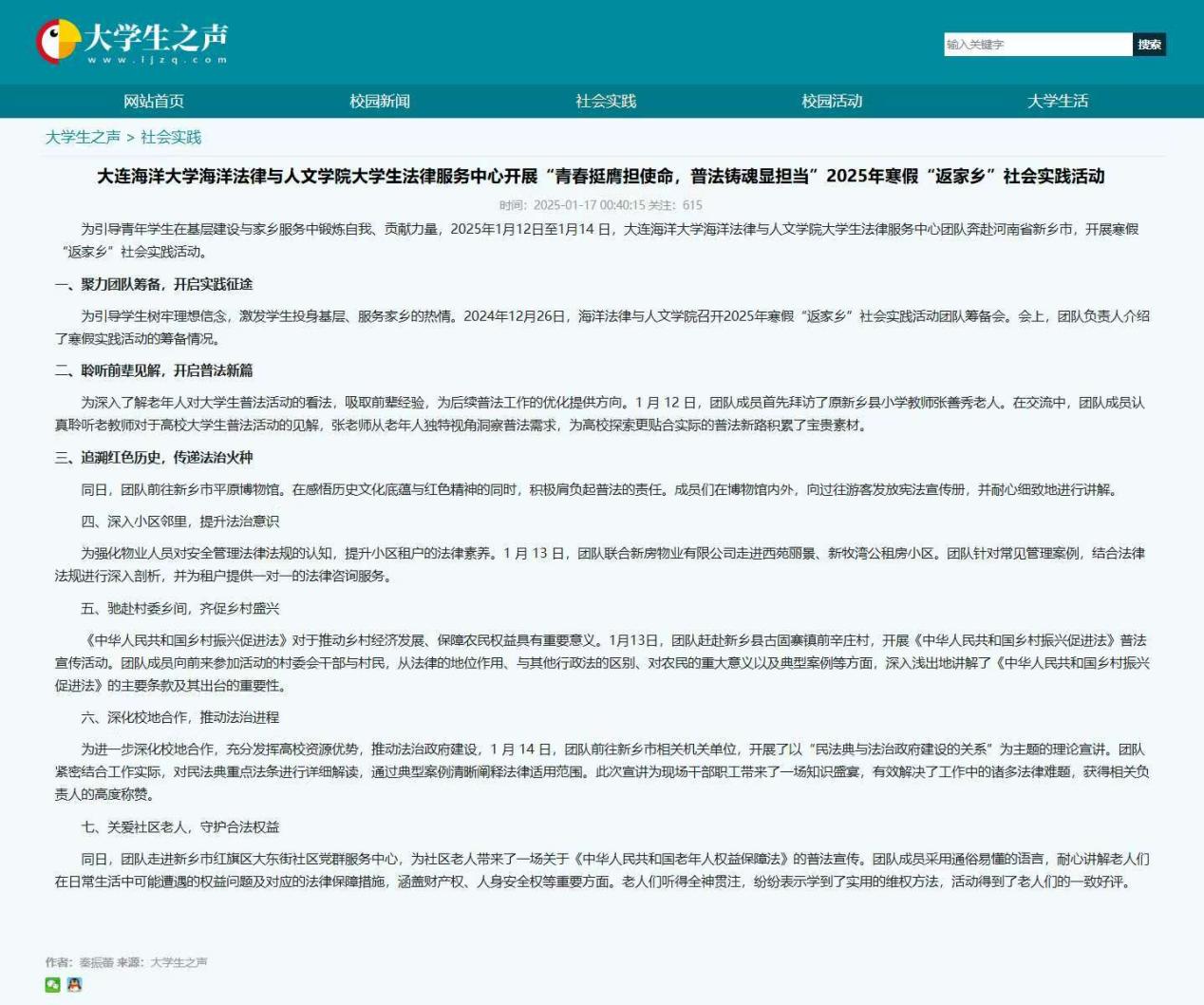
Task: Click the 大学生之声 breadcrumb link
Action: coord(83,138)
